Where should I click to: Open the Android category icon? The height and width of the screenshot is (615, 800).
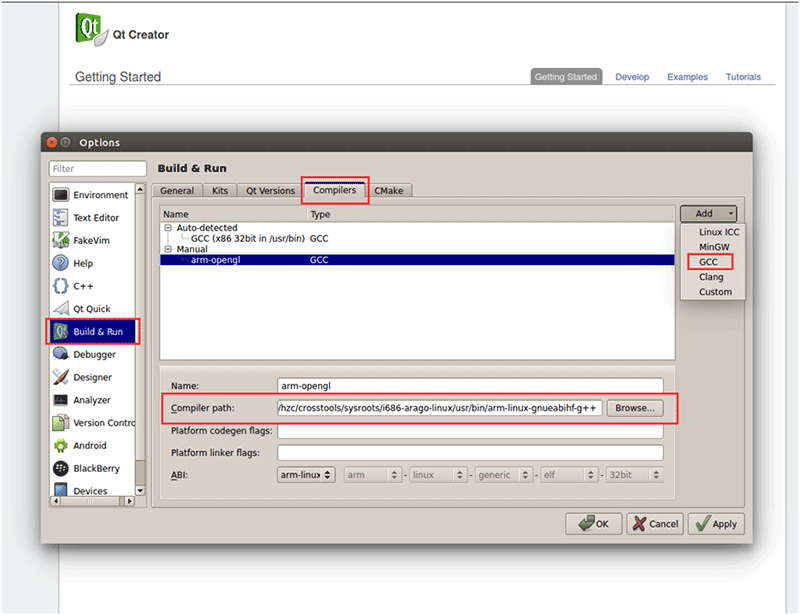[61, 445]
